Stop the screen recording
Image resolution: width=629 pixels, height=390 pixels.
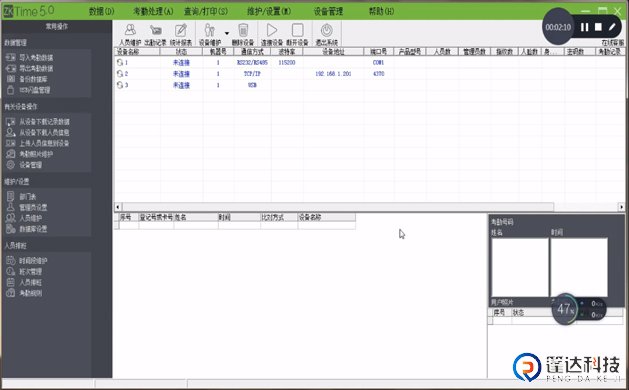point(598,27)
